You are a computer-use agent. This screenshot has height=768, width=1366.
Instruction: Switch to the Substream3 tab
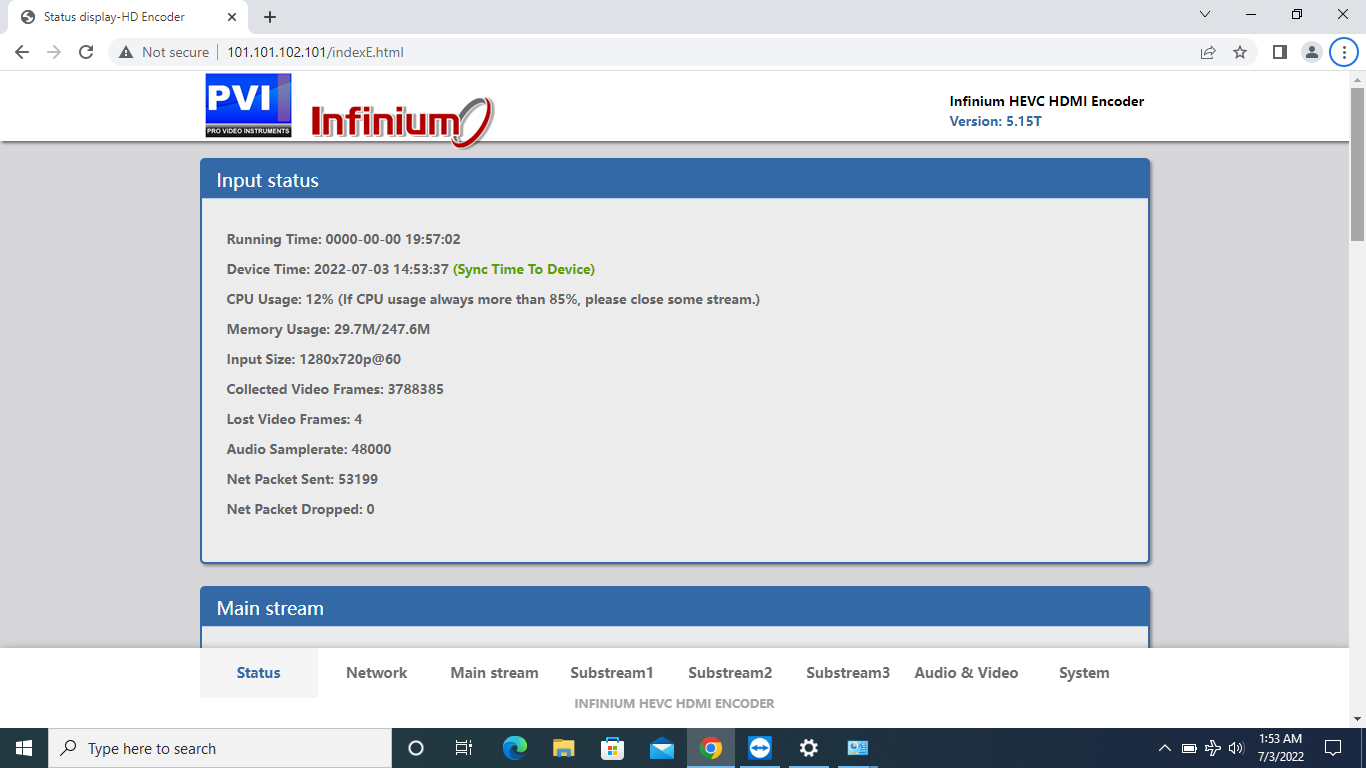pyautogui.click(x=848, y=673)
